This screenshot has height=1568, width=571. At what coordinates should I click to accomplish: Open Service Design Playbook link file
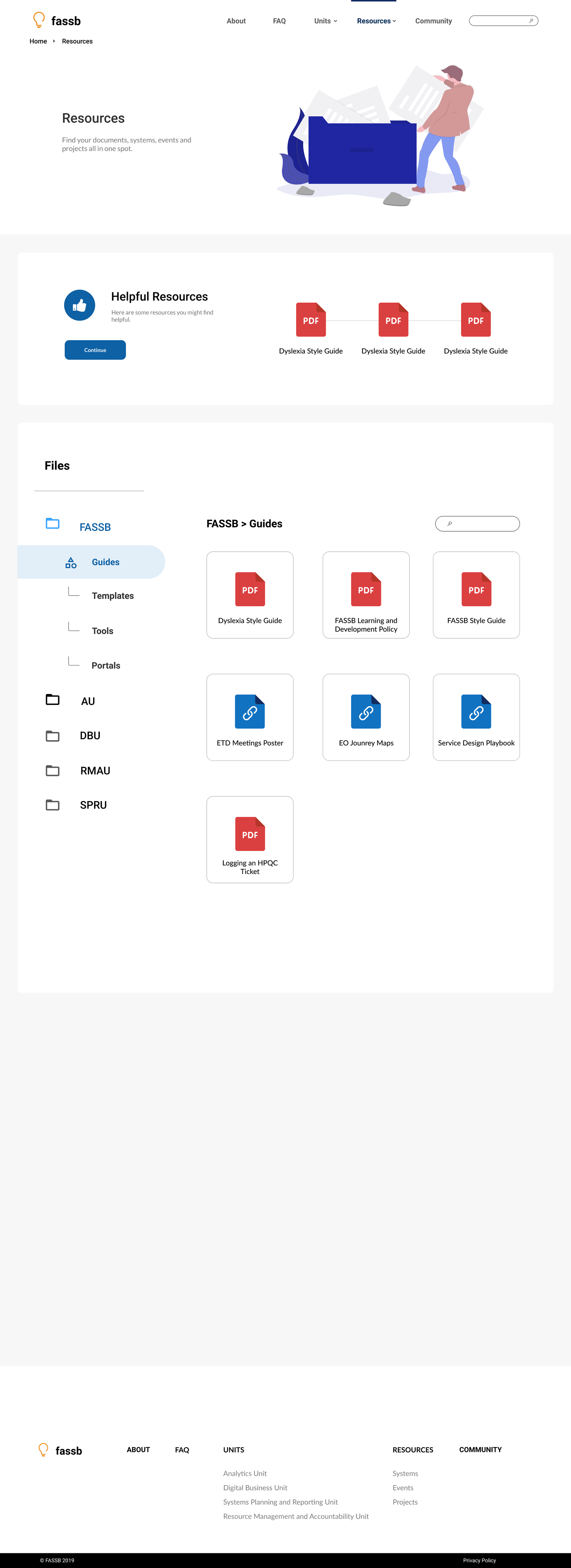click(x=476, y=717)
